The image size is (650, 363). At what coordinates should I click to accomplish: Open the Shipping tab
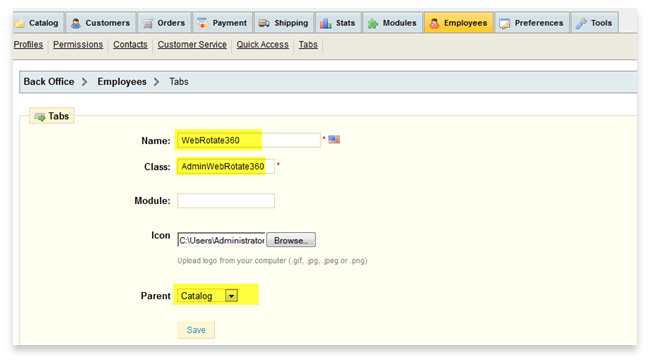(284, 22)
